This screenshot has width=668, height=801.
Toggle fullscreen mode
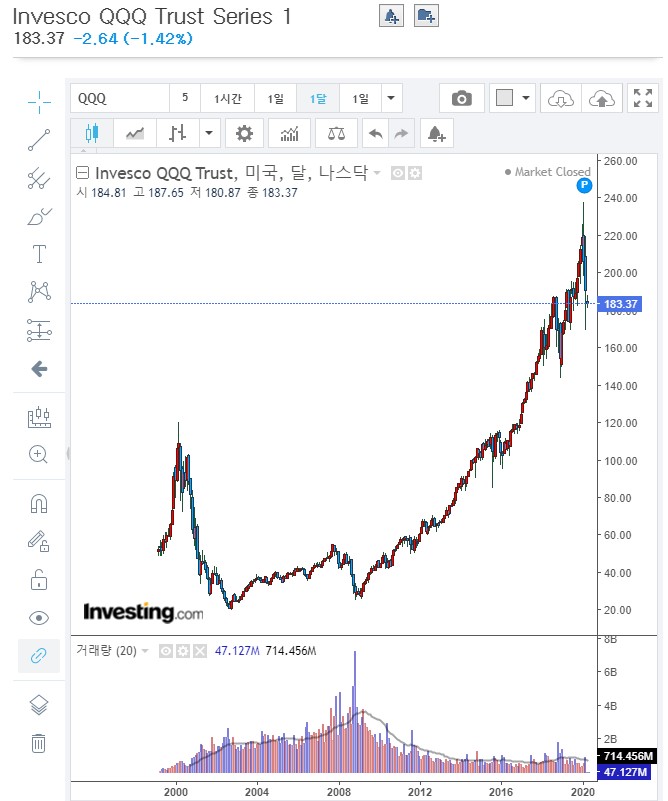click(642, 98)
